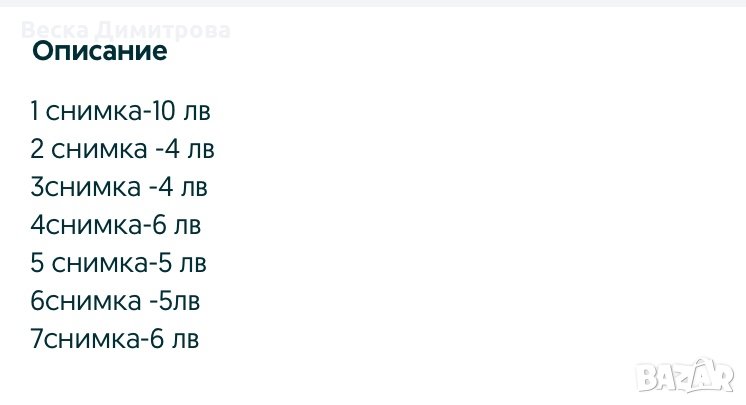The width and height of the screenshot is (746, 405).
Task: Click 'лв' at the end of the 7снимка line
Action: pos(186,339)
